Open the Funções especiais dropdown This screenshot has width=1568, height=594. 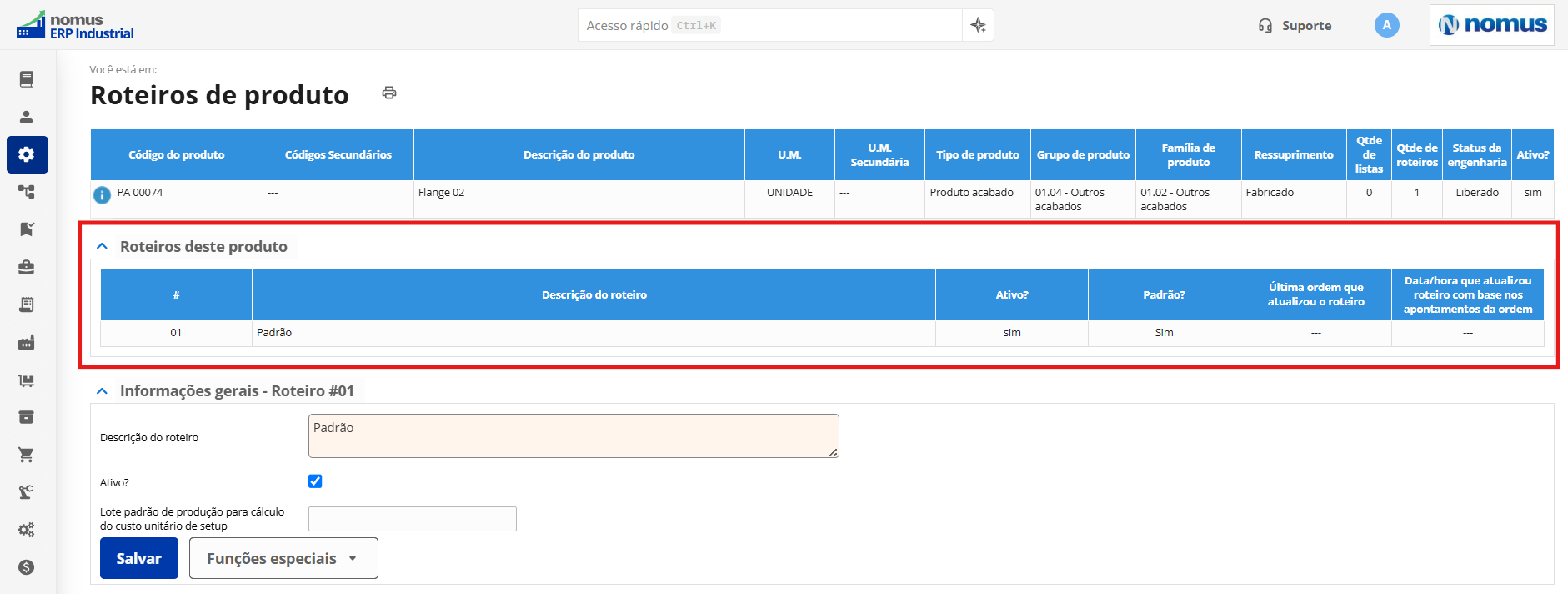click(x=283, y=558)
